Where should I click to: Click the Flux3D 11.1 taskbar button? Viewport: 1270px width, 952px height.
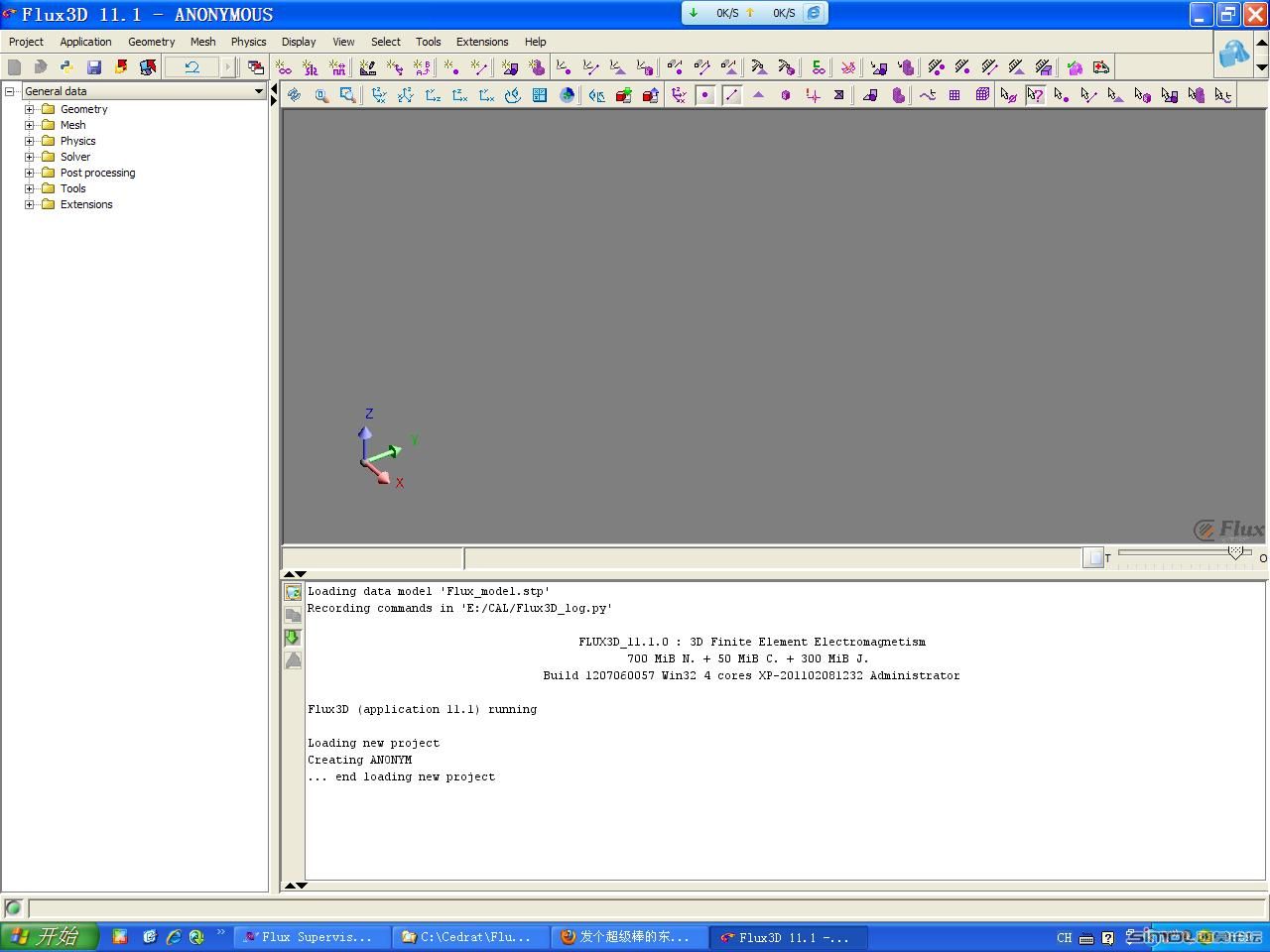pos(788,937)
